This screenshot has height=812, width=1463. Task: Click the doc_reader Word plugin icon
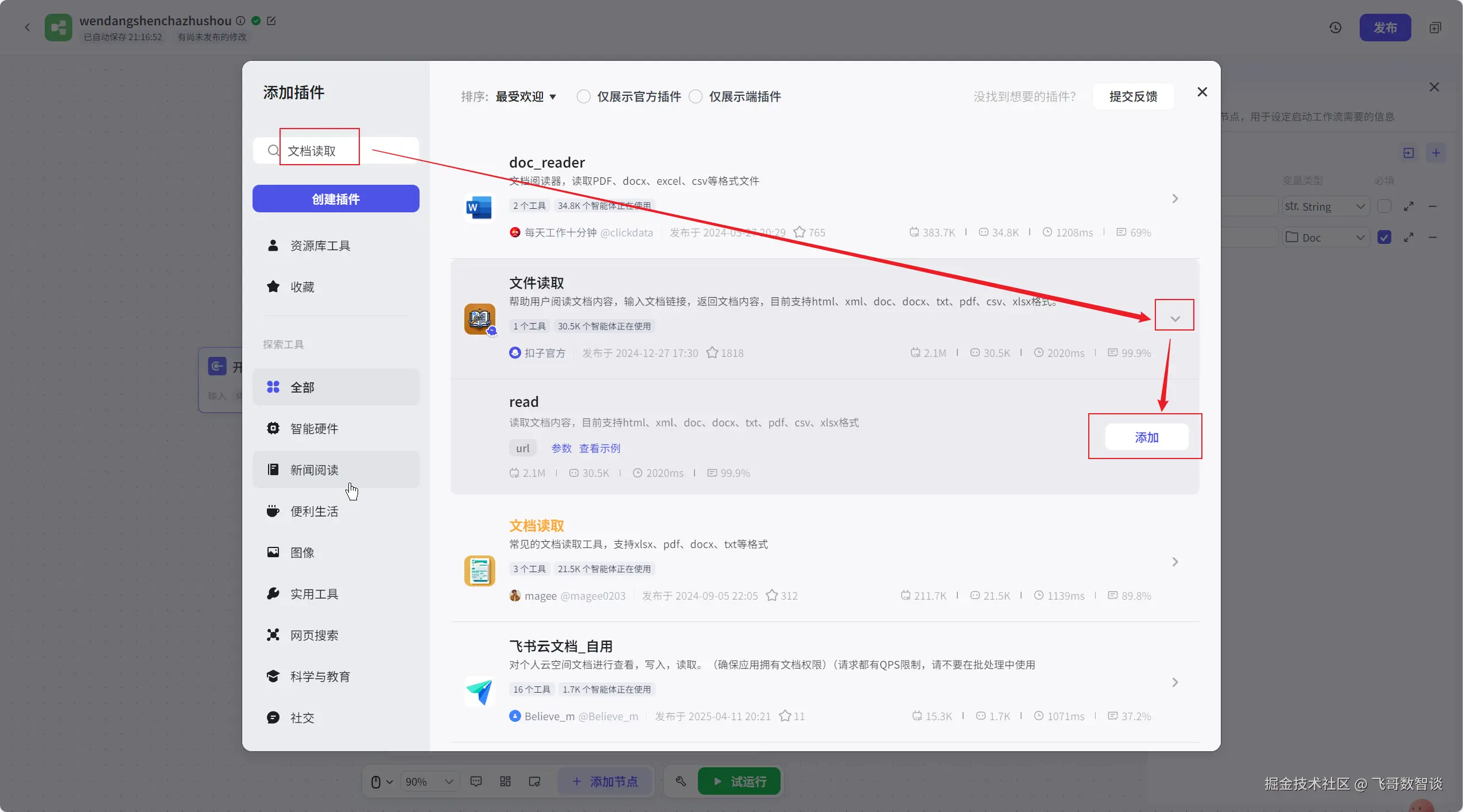pyautogui.click(x=479, y=207)
